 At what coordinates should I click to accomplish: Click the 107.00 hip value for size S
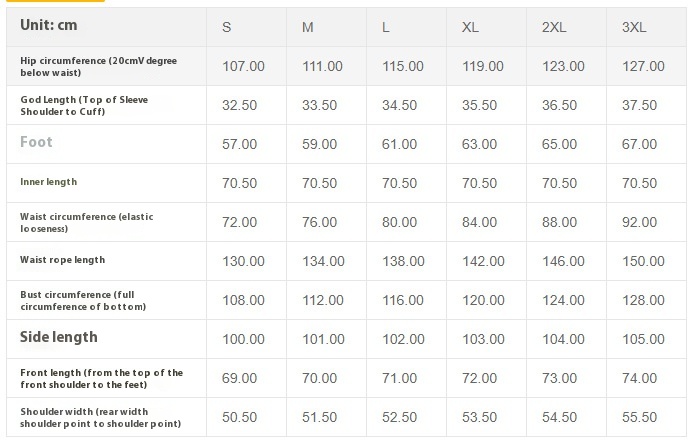243,66
